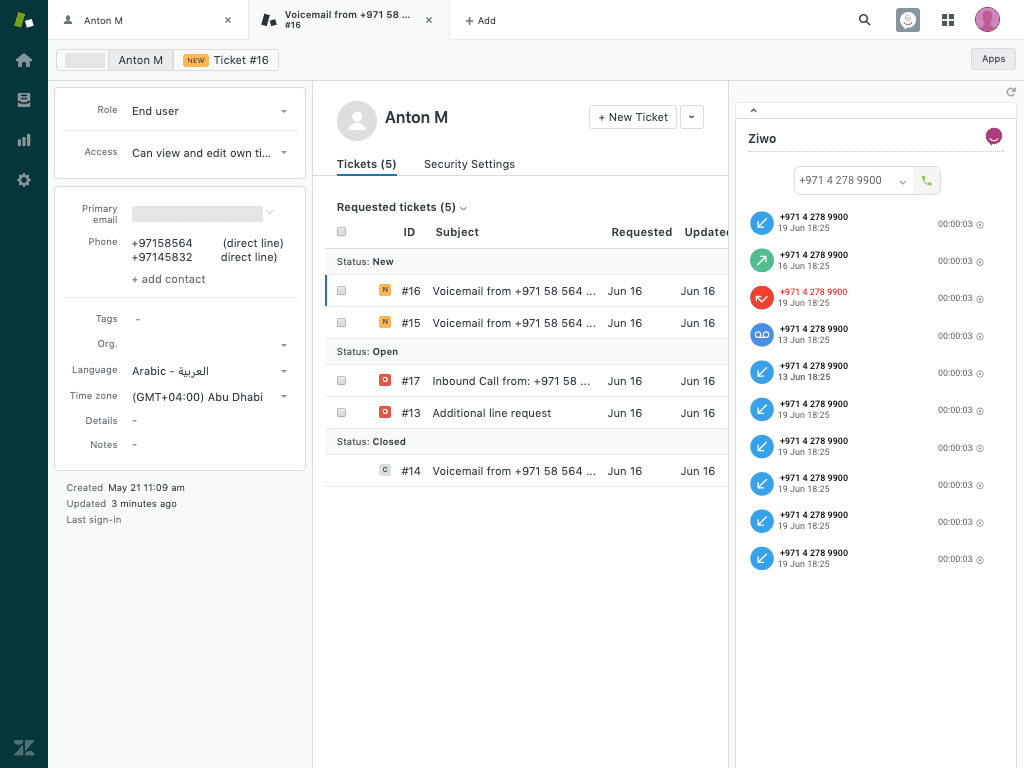Open the Admin gear icon
This screenshot has width=1024, height=768.
pyautogui.click(x=24, y=180)
